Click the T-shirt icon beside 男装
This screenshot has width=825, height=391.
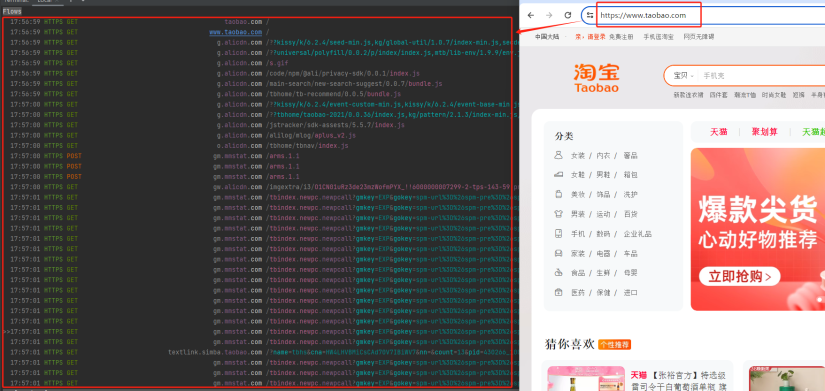click(559, 214)
